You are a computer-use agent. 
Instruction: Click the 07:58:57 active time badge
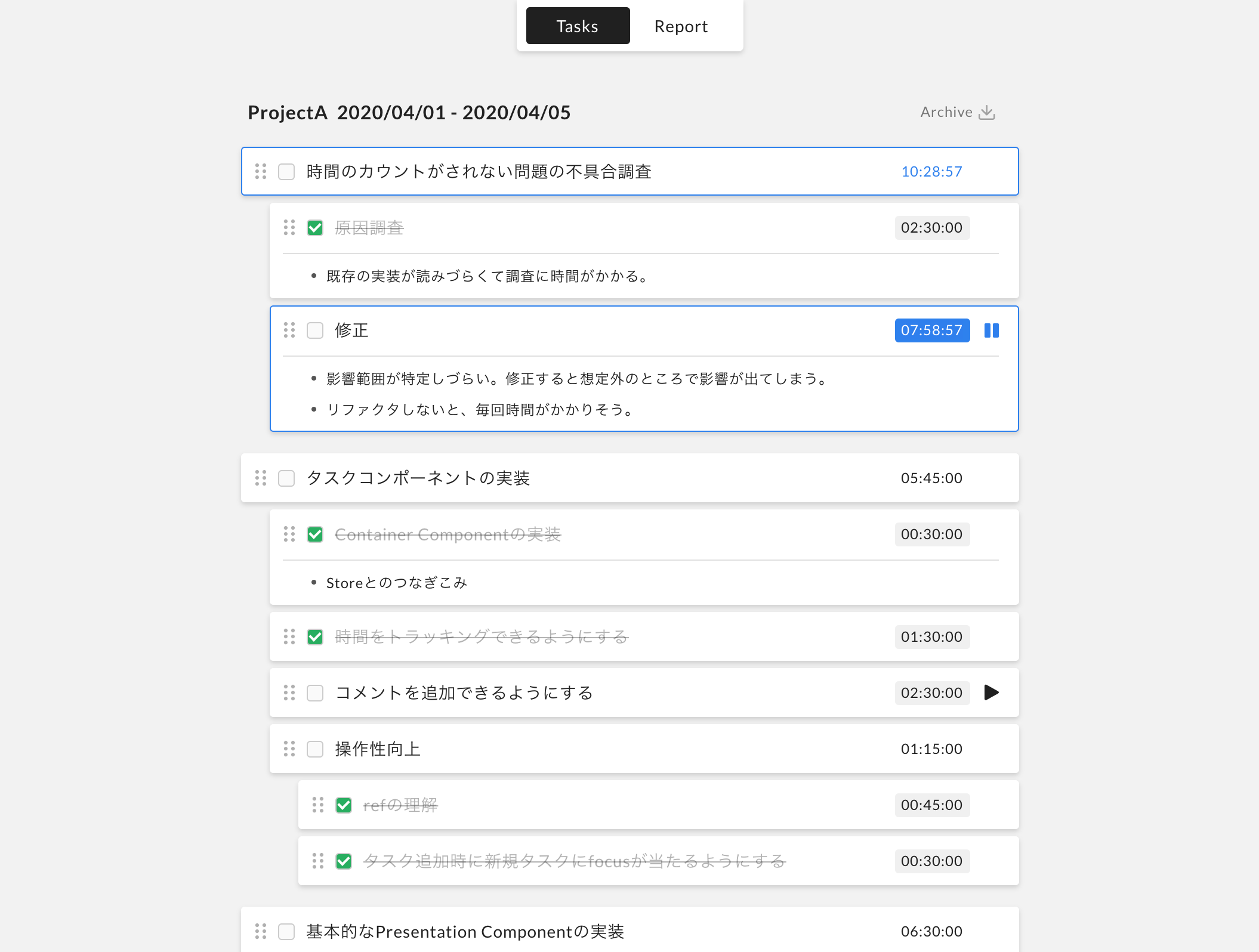[x=931, y=330]
